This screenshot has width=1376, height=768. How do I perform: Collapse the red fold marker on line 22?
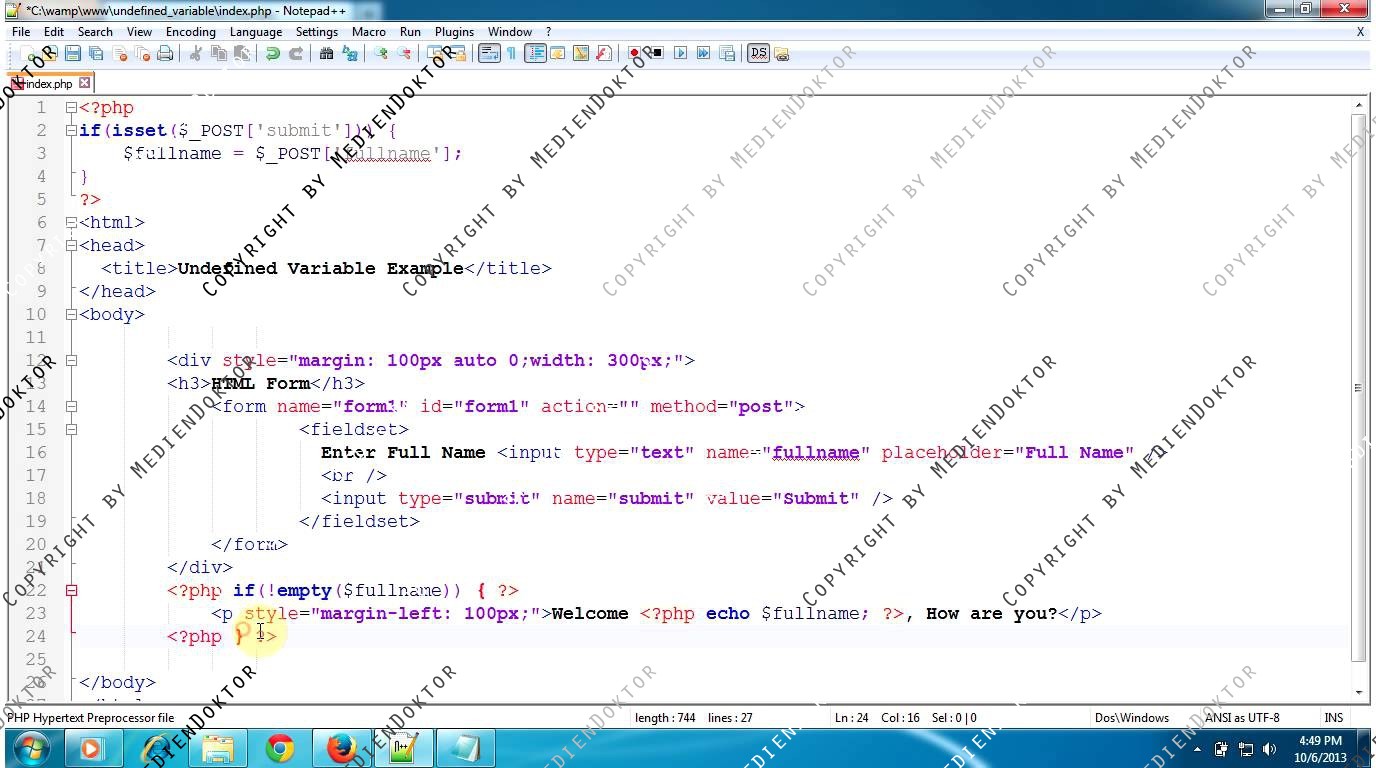pyautogui.click(x=71, y=590)
